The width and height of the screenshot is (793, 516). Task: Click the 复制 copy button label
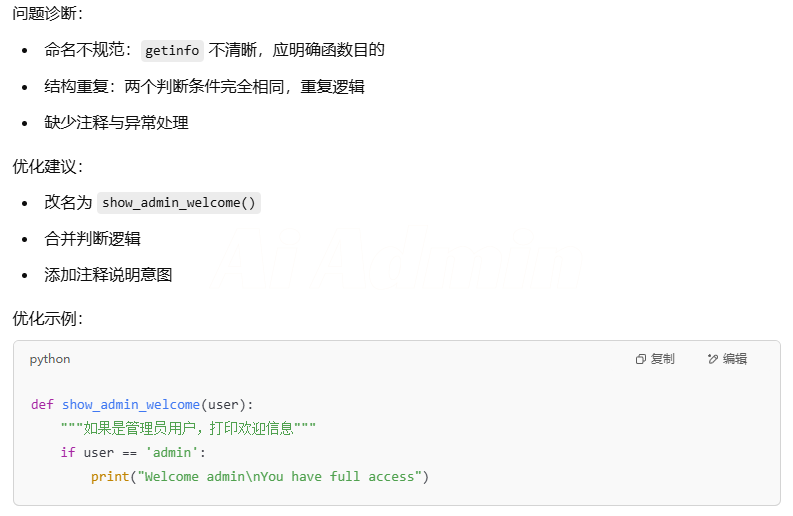click(x=663, y=359)
